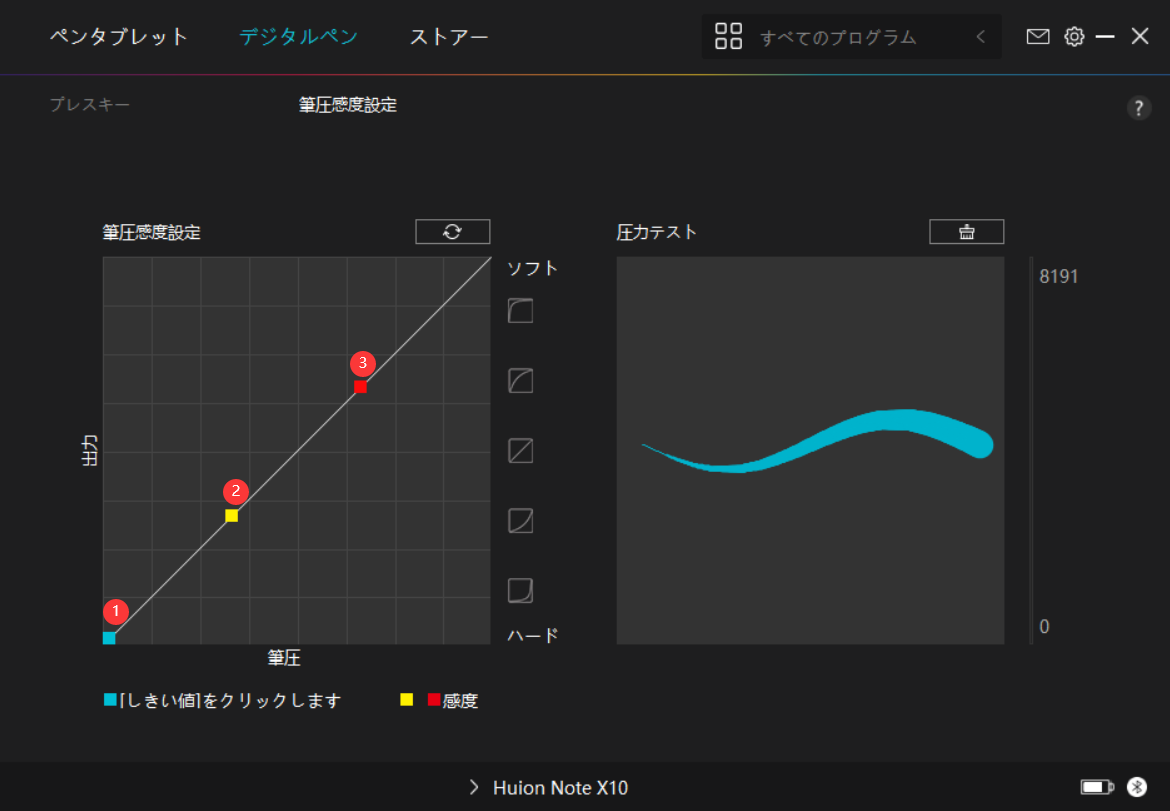Open the プレスキー sub-tab
This screenshot has width=1170, height=811.
tap(90, 105)
